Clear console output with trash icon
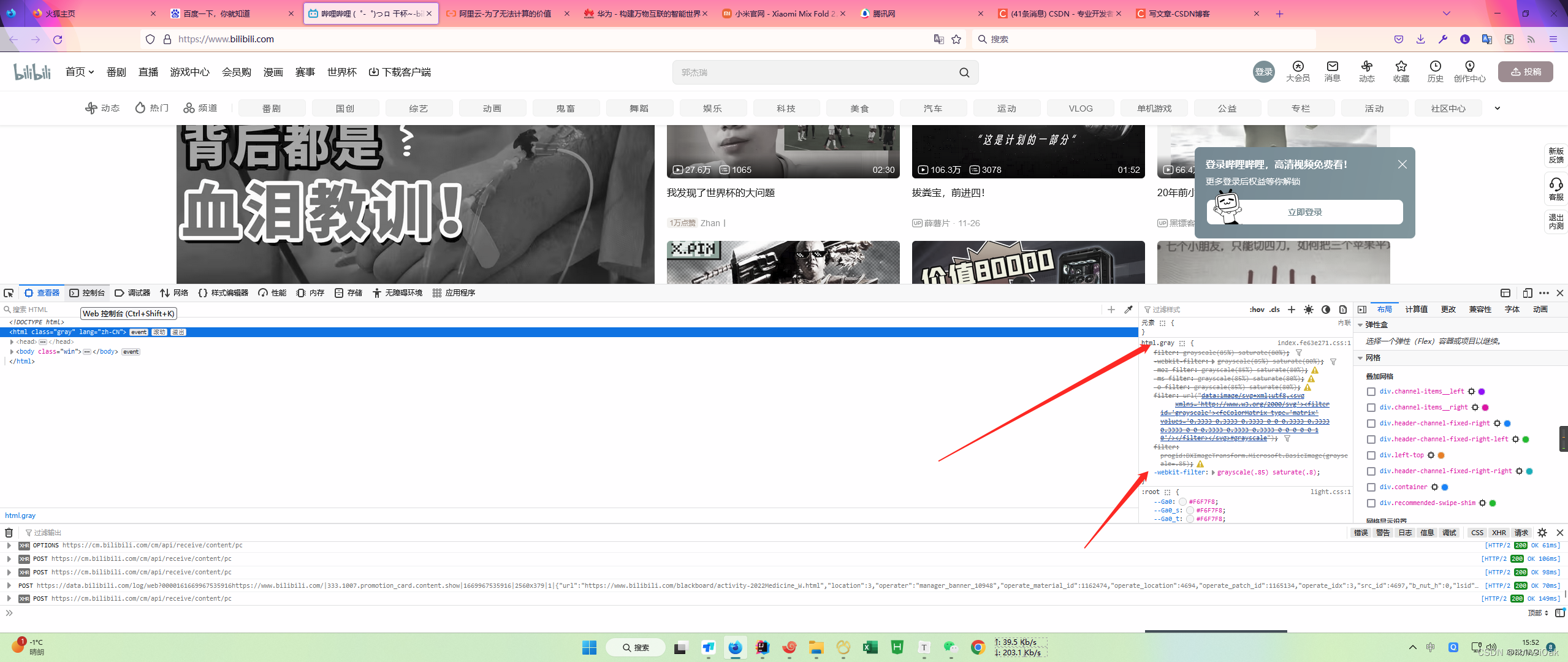This screenshot has width=1568, height=662. click(x=9, y=533)
